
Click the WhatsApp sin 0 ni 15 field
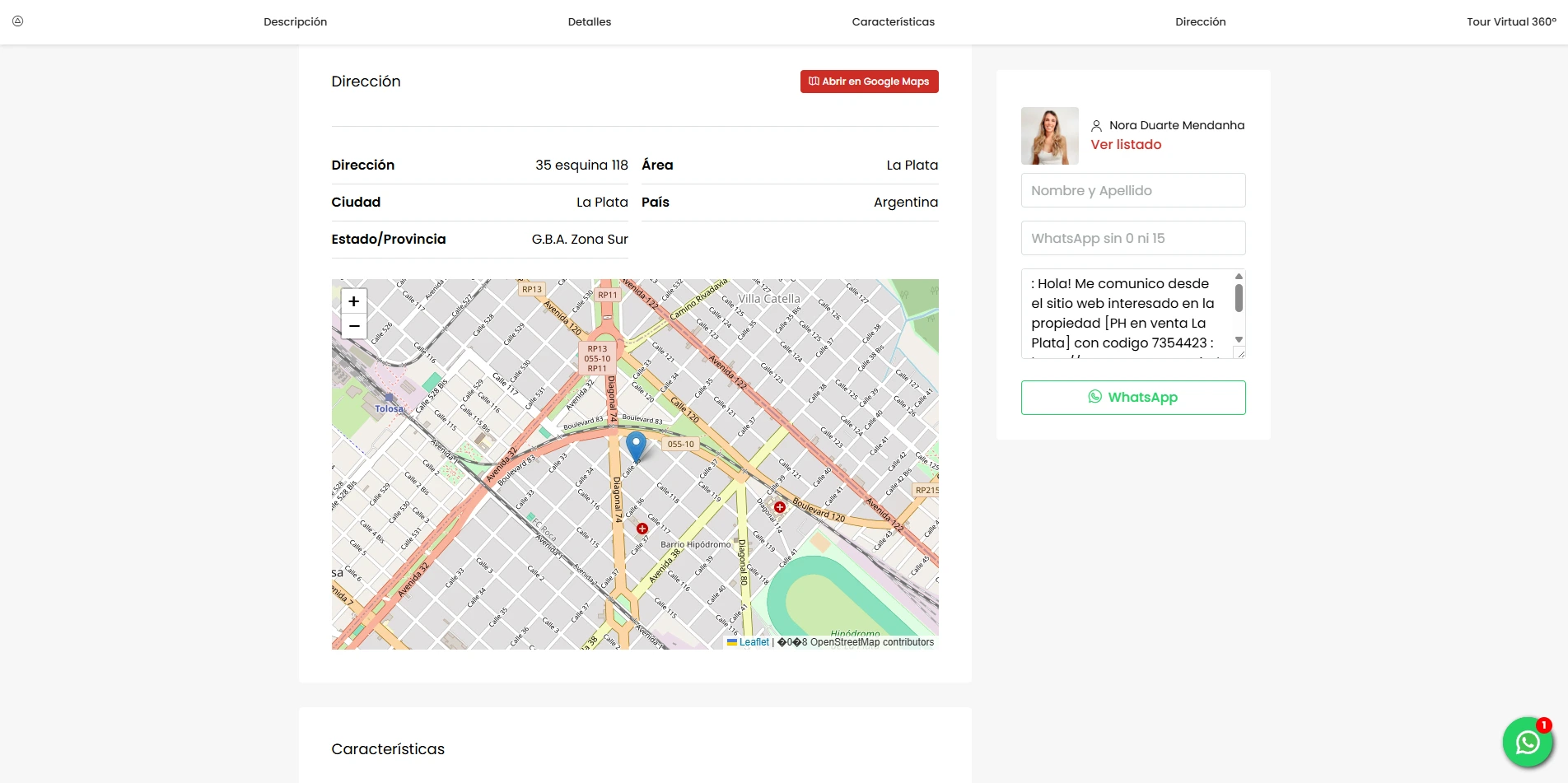[1132, 238]
